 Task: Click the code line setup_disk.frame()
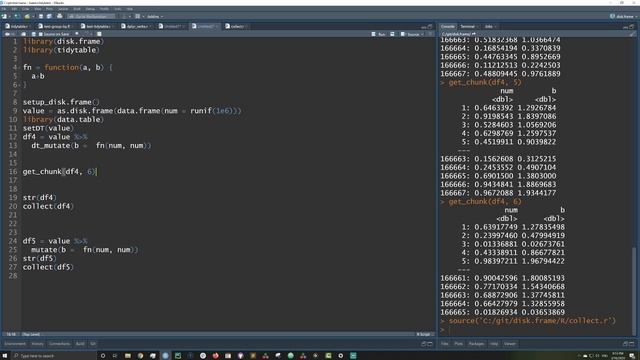[61, 102]
